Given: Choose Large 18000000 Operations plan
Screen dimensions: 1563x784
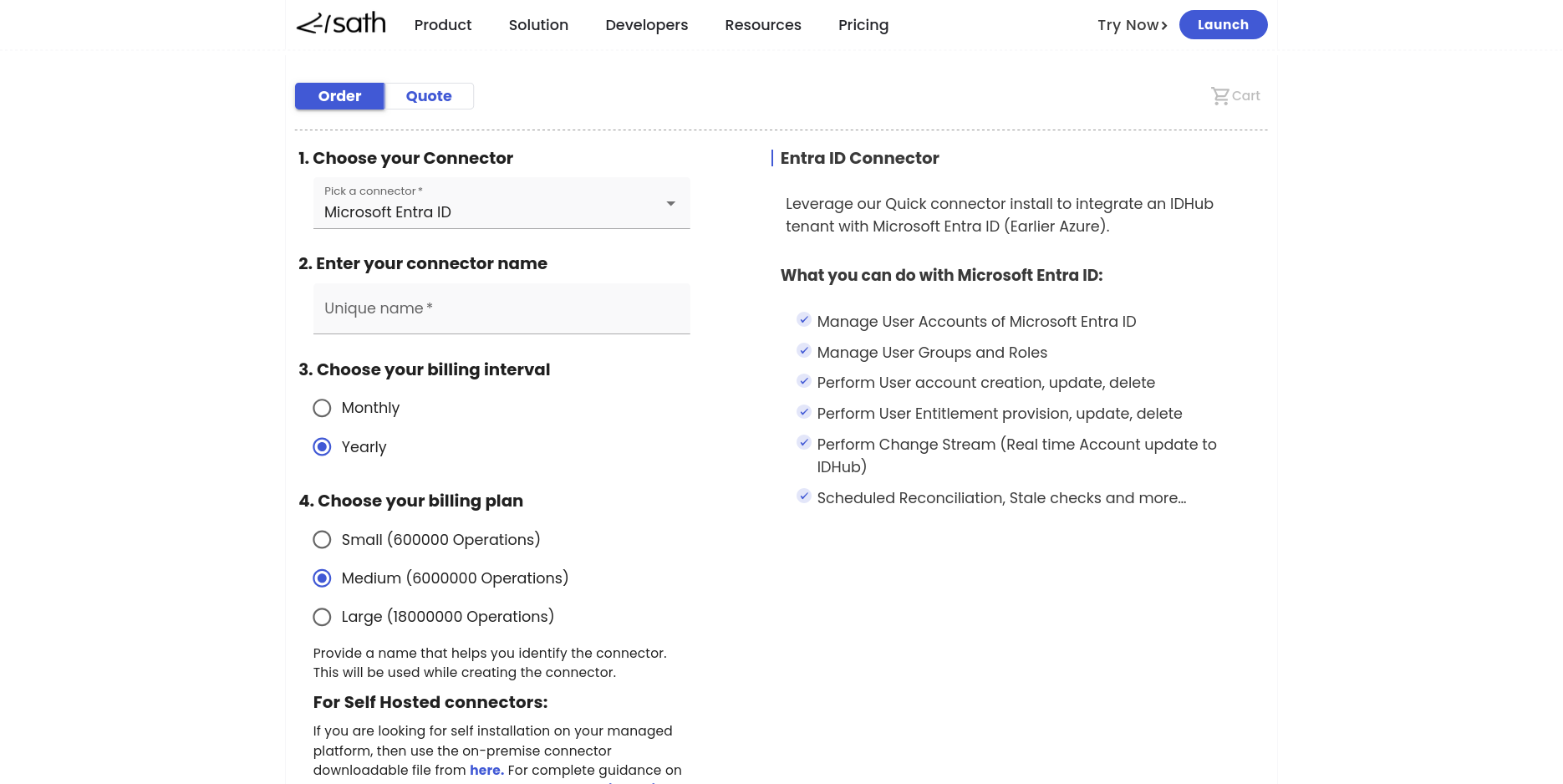Looking at the screenshot, I should click(x=322, y=617).
